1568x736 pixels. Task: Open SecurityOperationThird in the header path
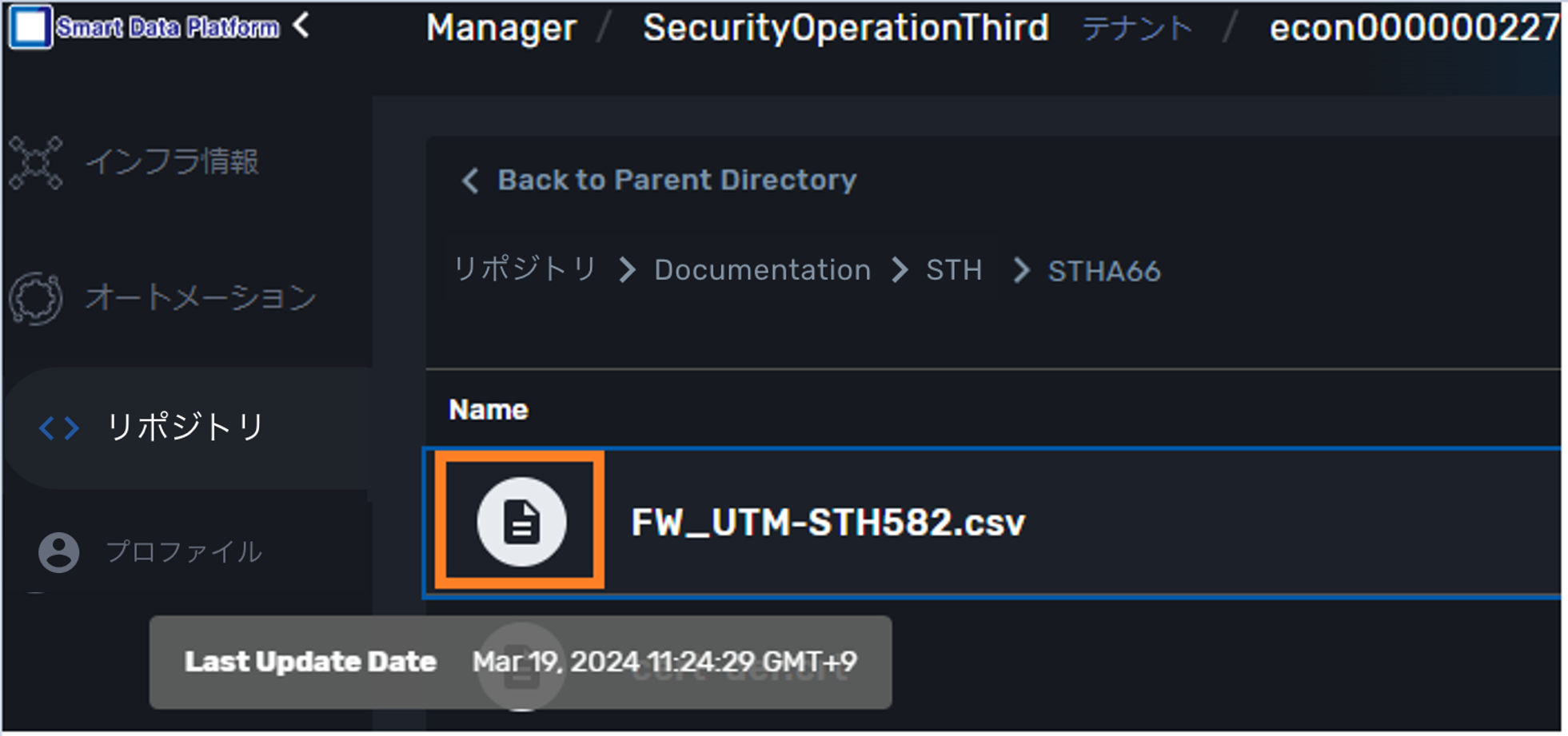pyautogui.click(x=845, y=29)
